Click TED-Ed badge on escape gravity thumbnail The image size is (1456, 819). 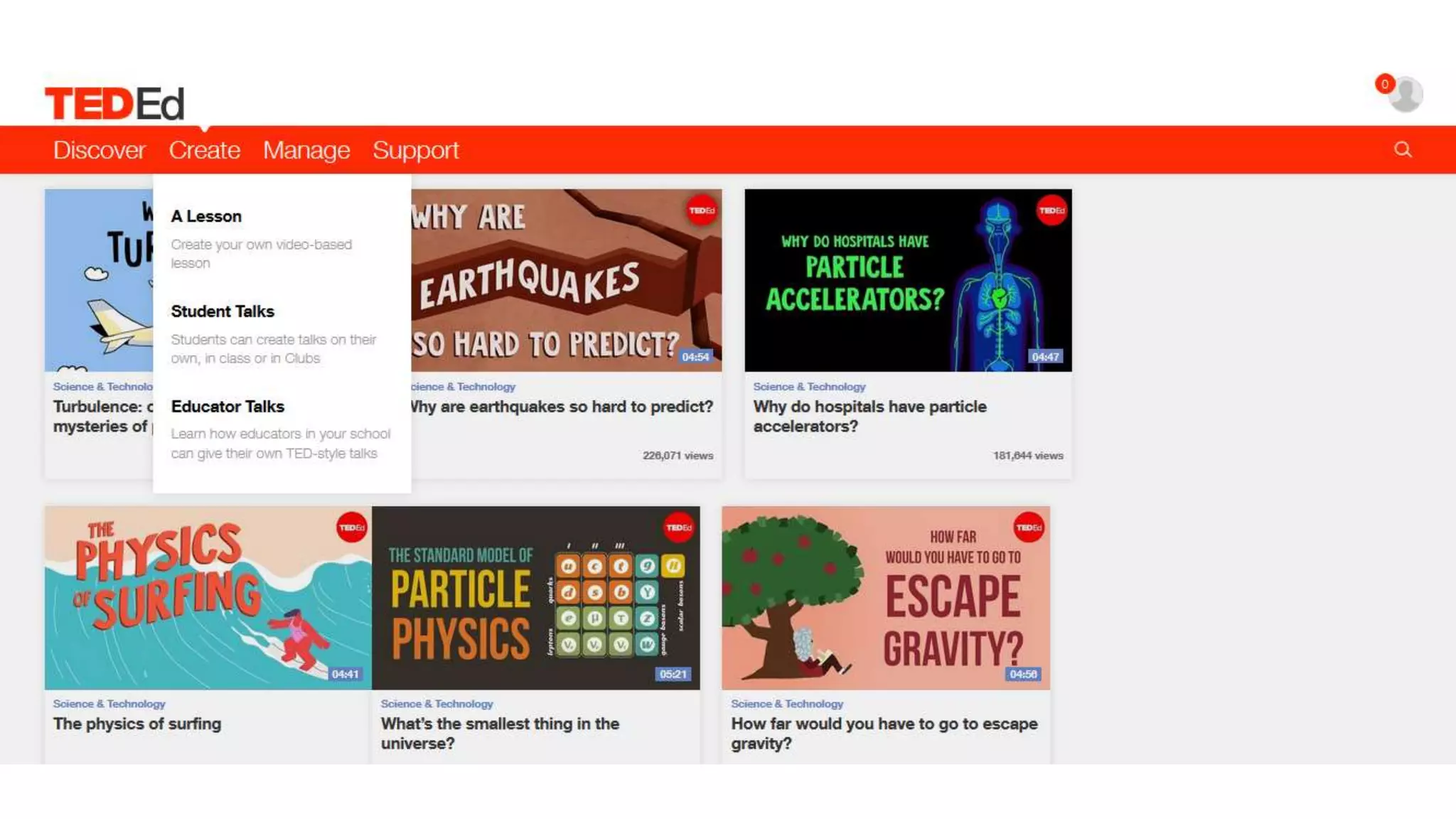coord(1029,528)
